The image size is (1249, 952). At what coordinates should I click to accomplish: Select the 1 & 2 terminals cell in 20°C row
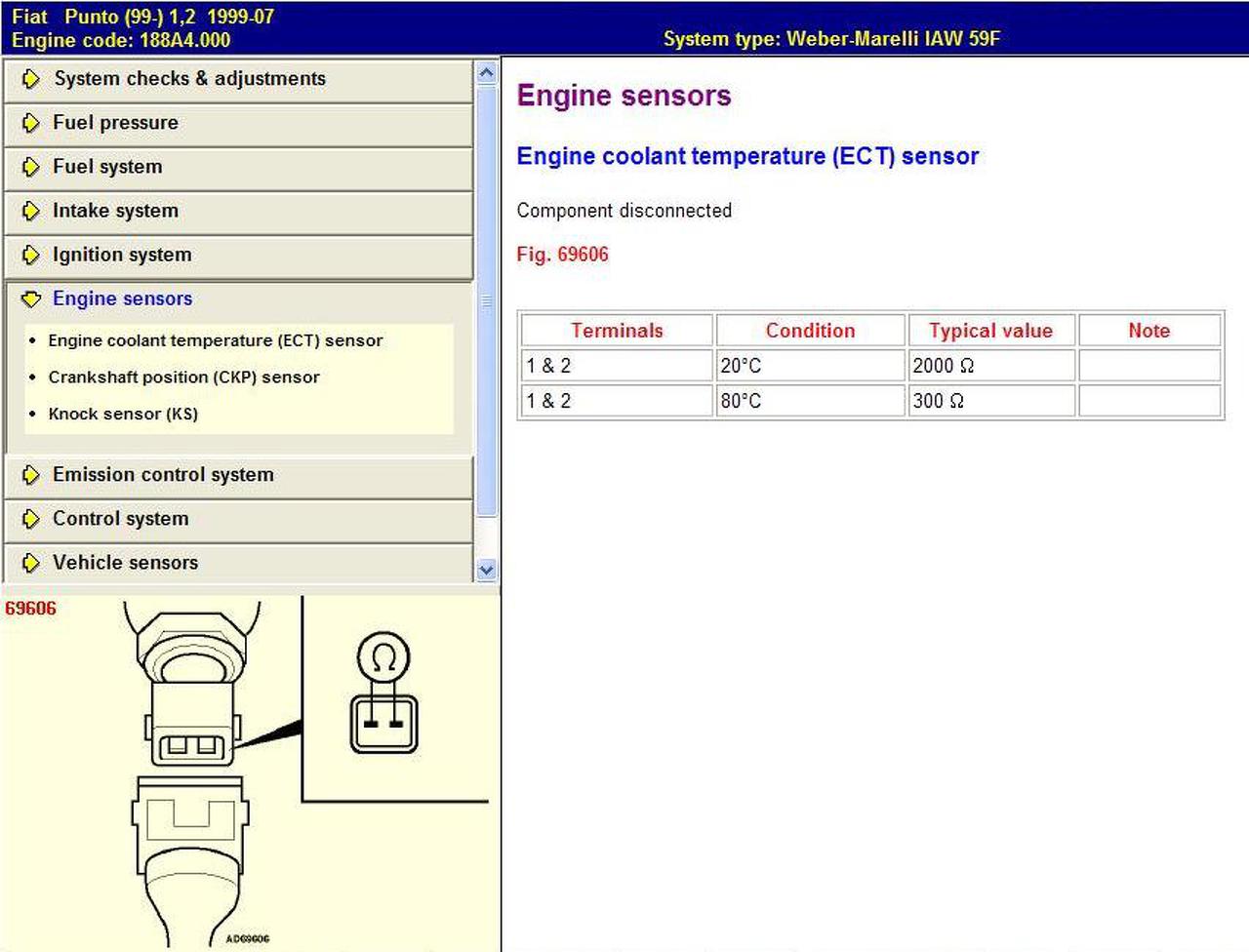[x=617, y=366]
